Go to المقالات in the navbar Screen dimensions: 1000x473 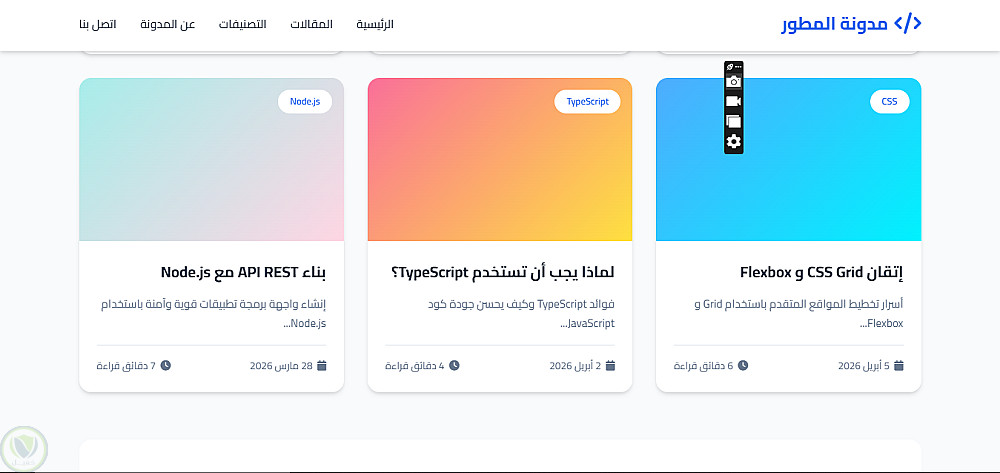coord(312,24)
